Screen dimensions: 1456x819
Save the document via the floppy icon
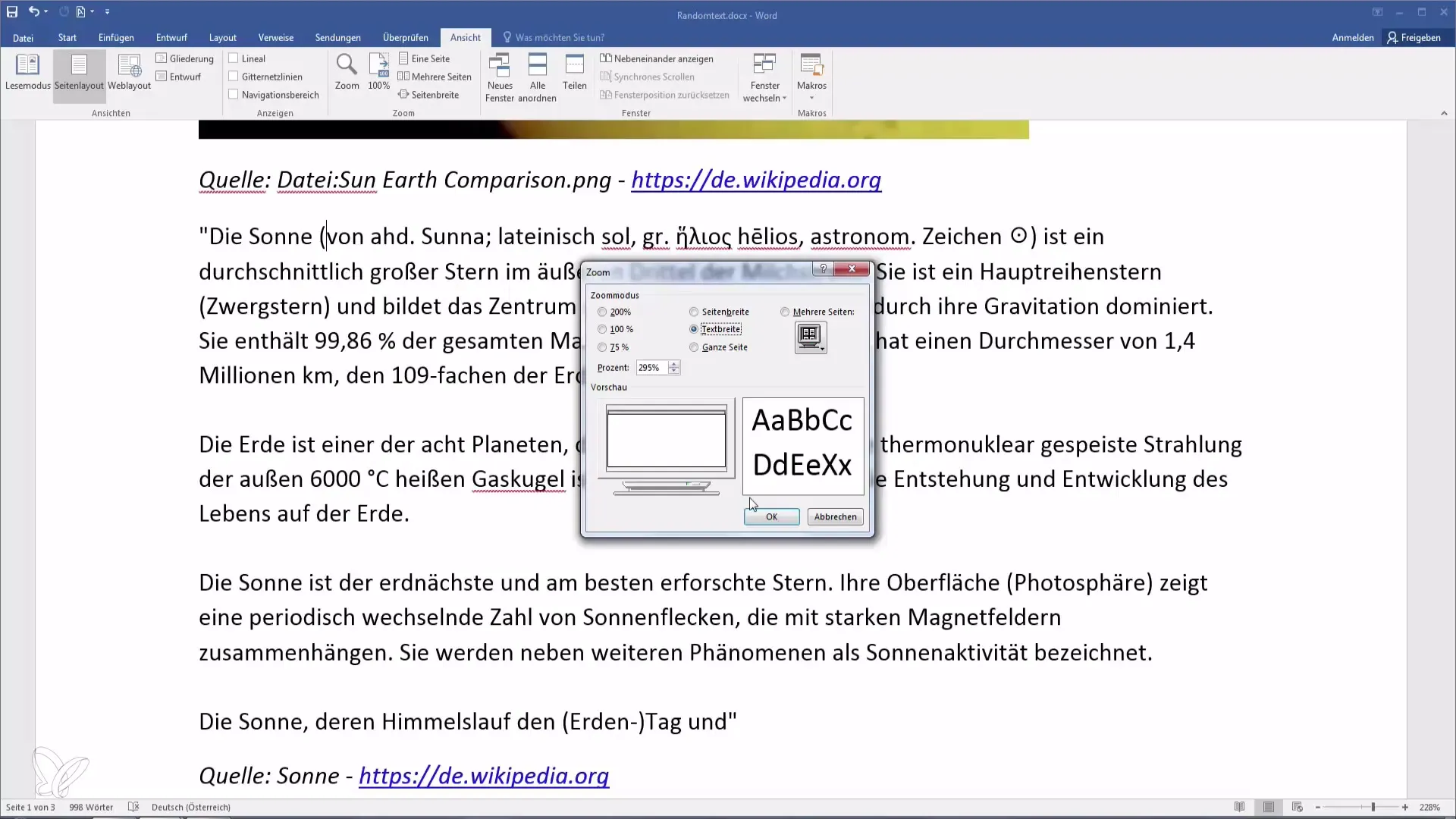pyautogui.click(x=12, y=12)
